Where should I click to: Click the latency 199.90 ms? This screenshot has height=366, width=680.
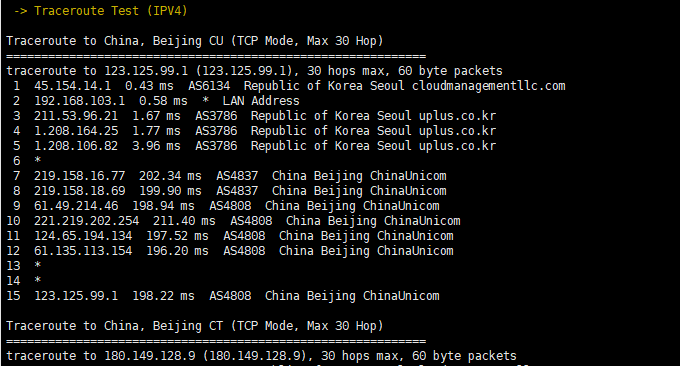[x=170, y=191]
